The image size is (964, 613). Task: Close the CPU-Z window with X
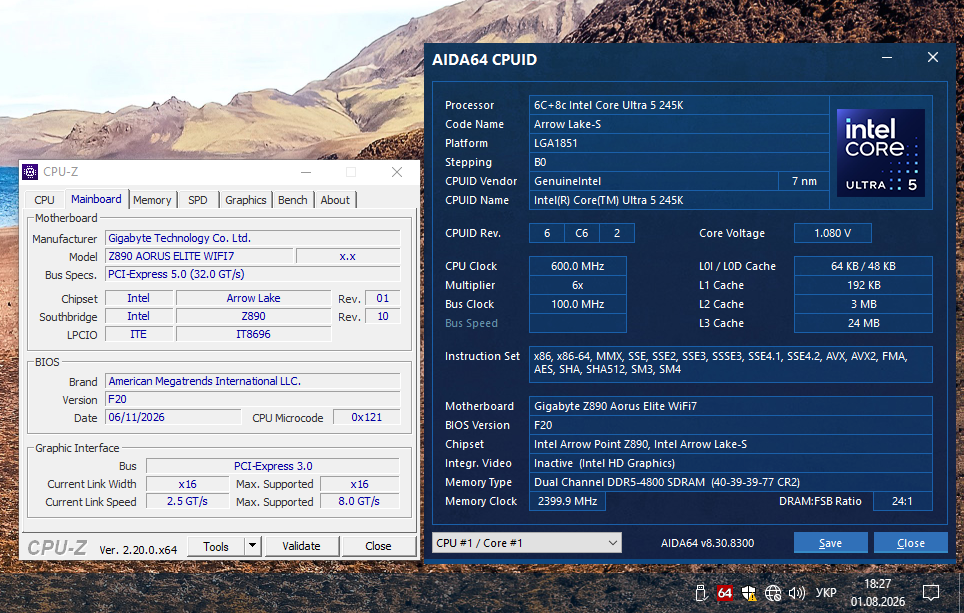coord(397,172)
